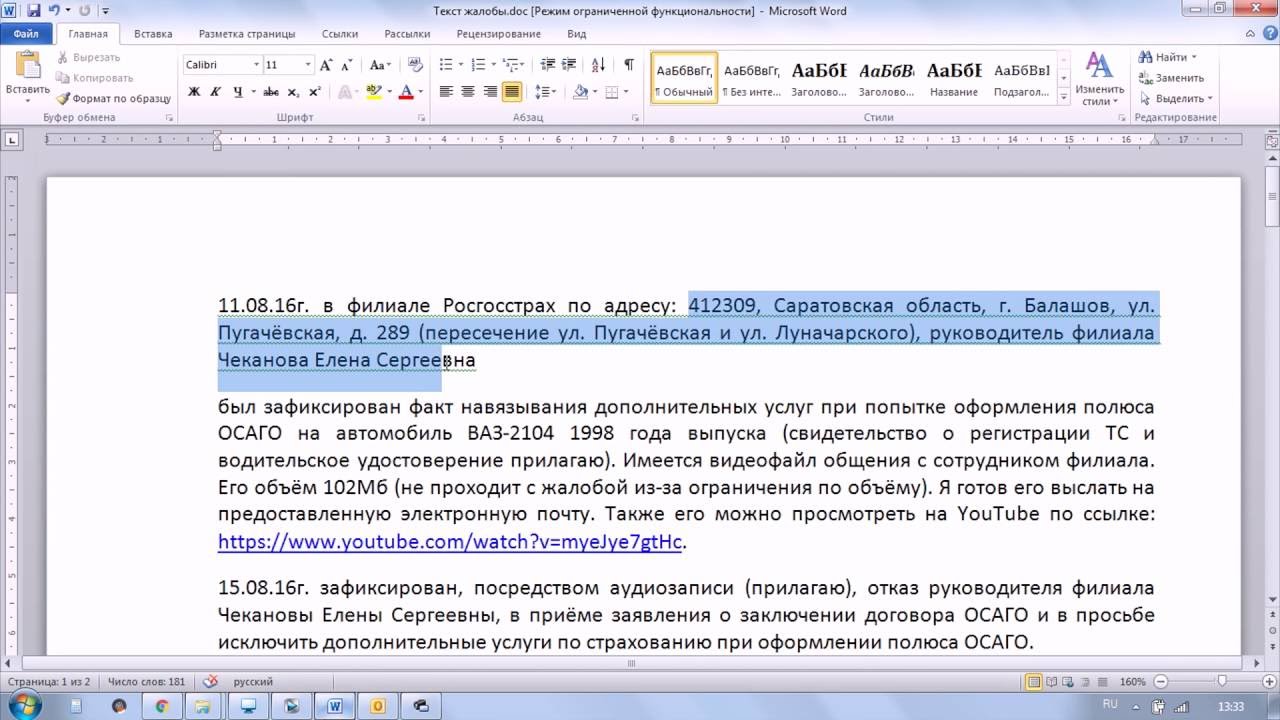The height and width of the screenshot is (720, 1280).
Task: Click the spell check icon in status bar
Action: (210, 681)
